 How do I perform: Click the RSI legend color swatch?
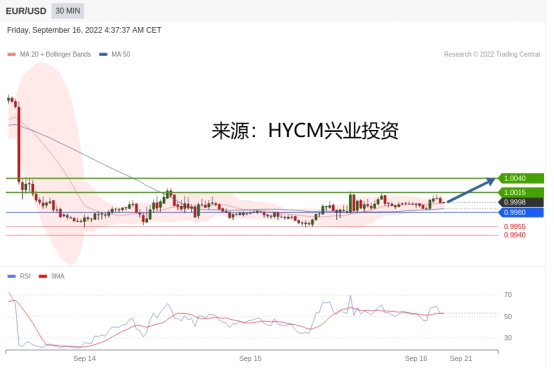coord(12,276)
